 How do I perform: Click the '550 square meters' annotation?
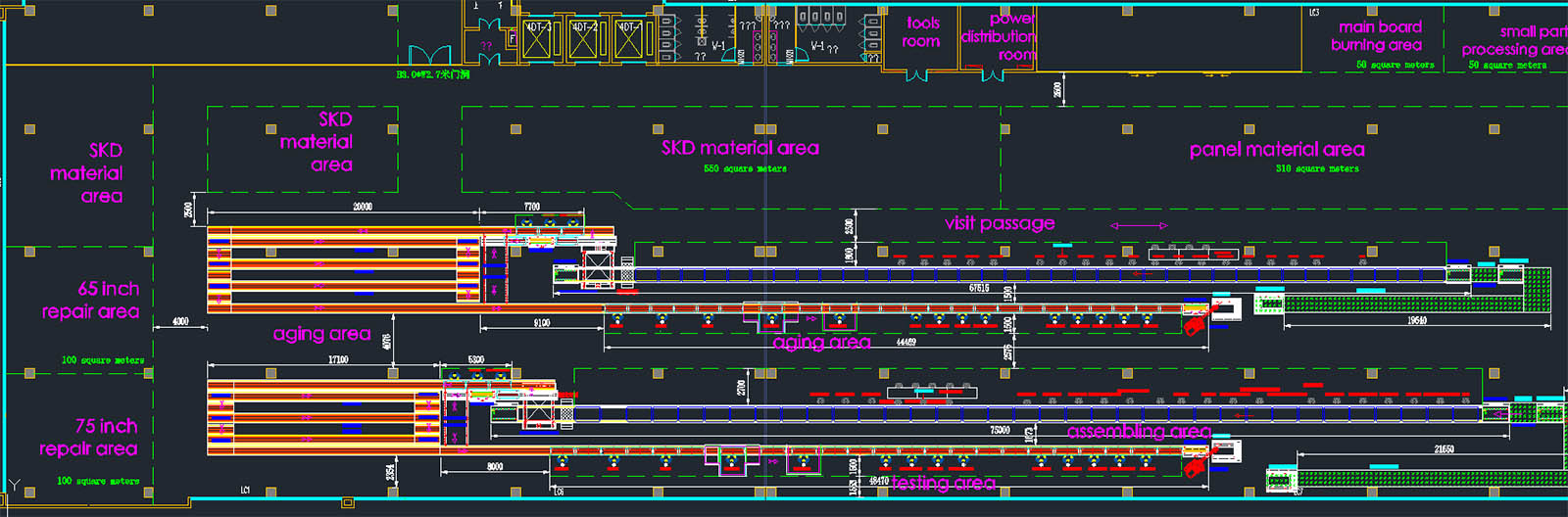tap(745, 168)
